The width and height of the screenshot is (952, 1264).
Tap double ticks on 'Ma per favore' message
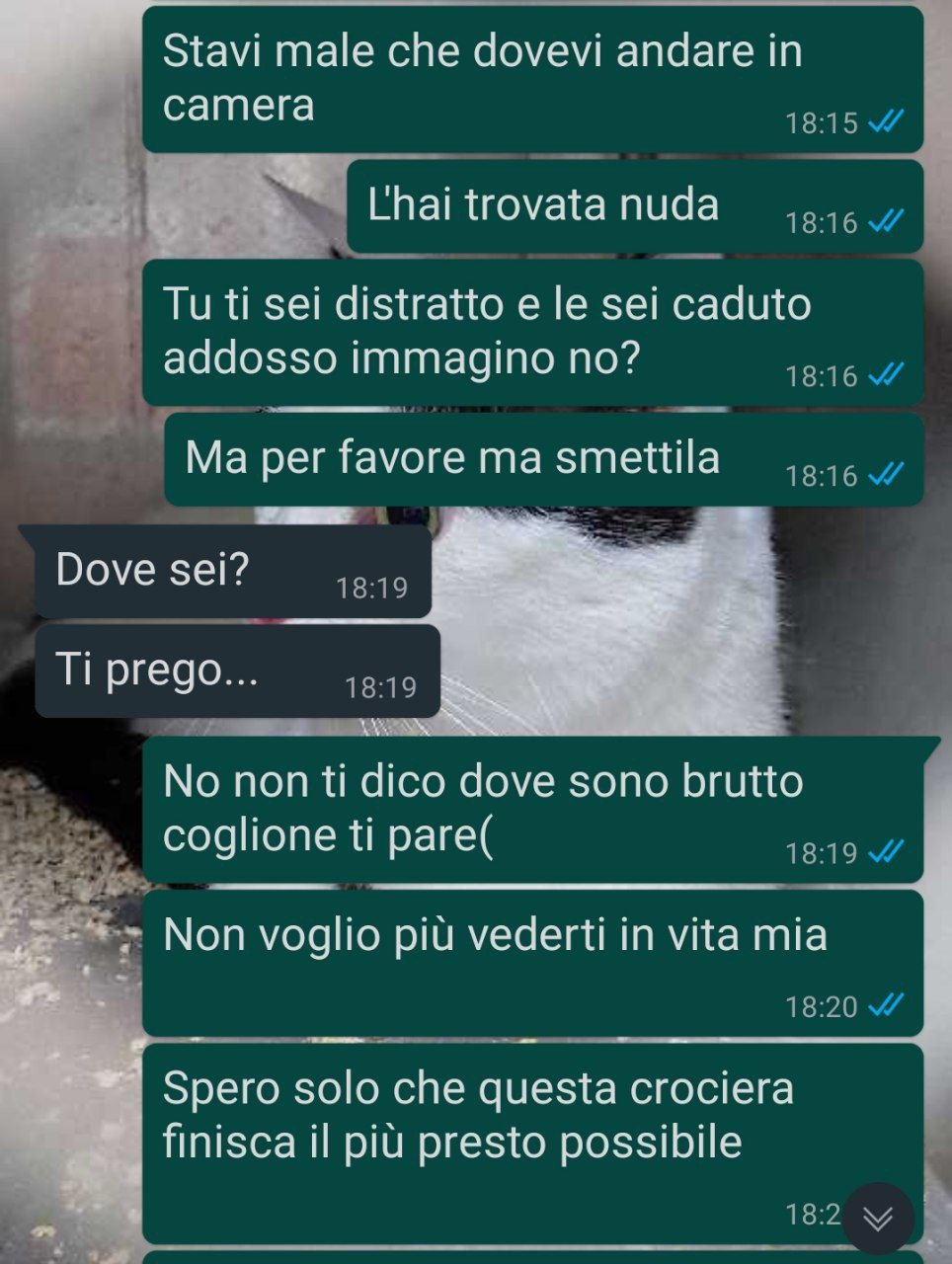point(886,475)
